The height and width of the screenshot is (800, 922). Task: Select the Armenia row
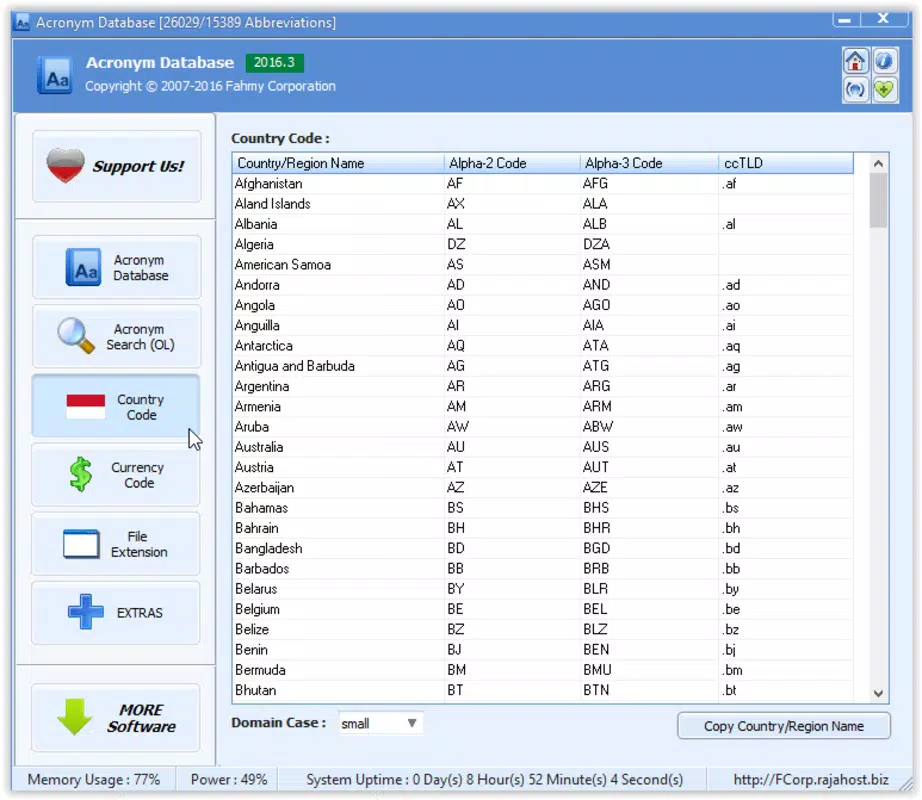543,407
